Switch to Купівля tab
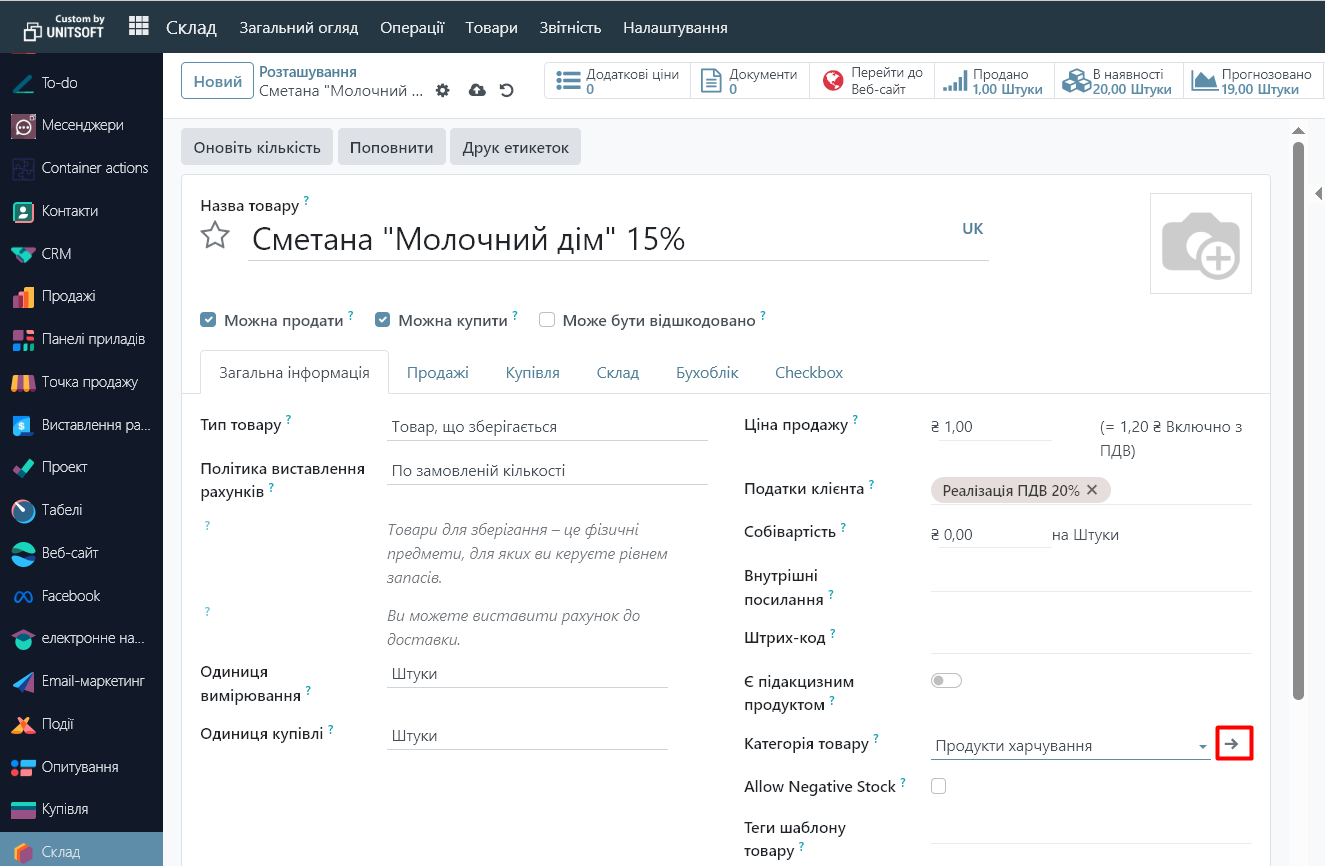The height and width of the screenshot is (866, 1325). (532, 372)
